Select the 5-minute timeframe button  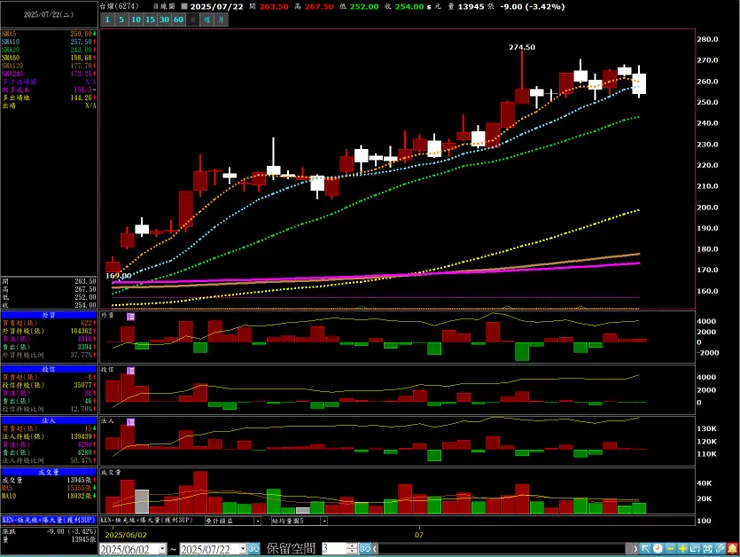pyautogui.click(x=121, y=20)
